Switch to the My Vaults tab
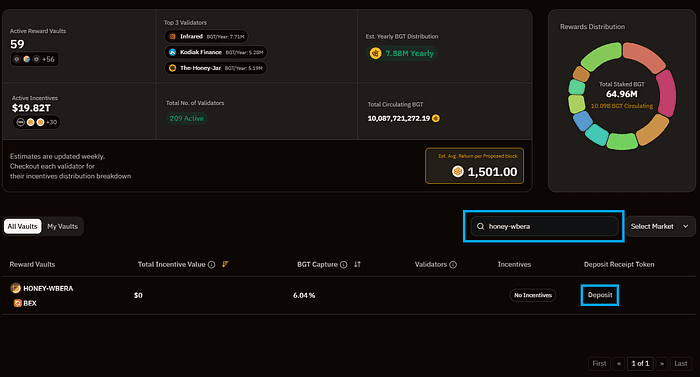This screenshot has width=700, height=377. point(62,226)
